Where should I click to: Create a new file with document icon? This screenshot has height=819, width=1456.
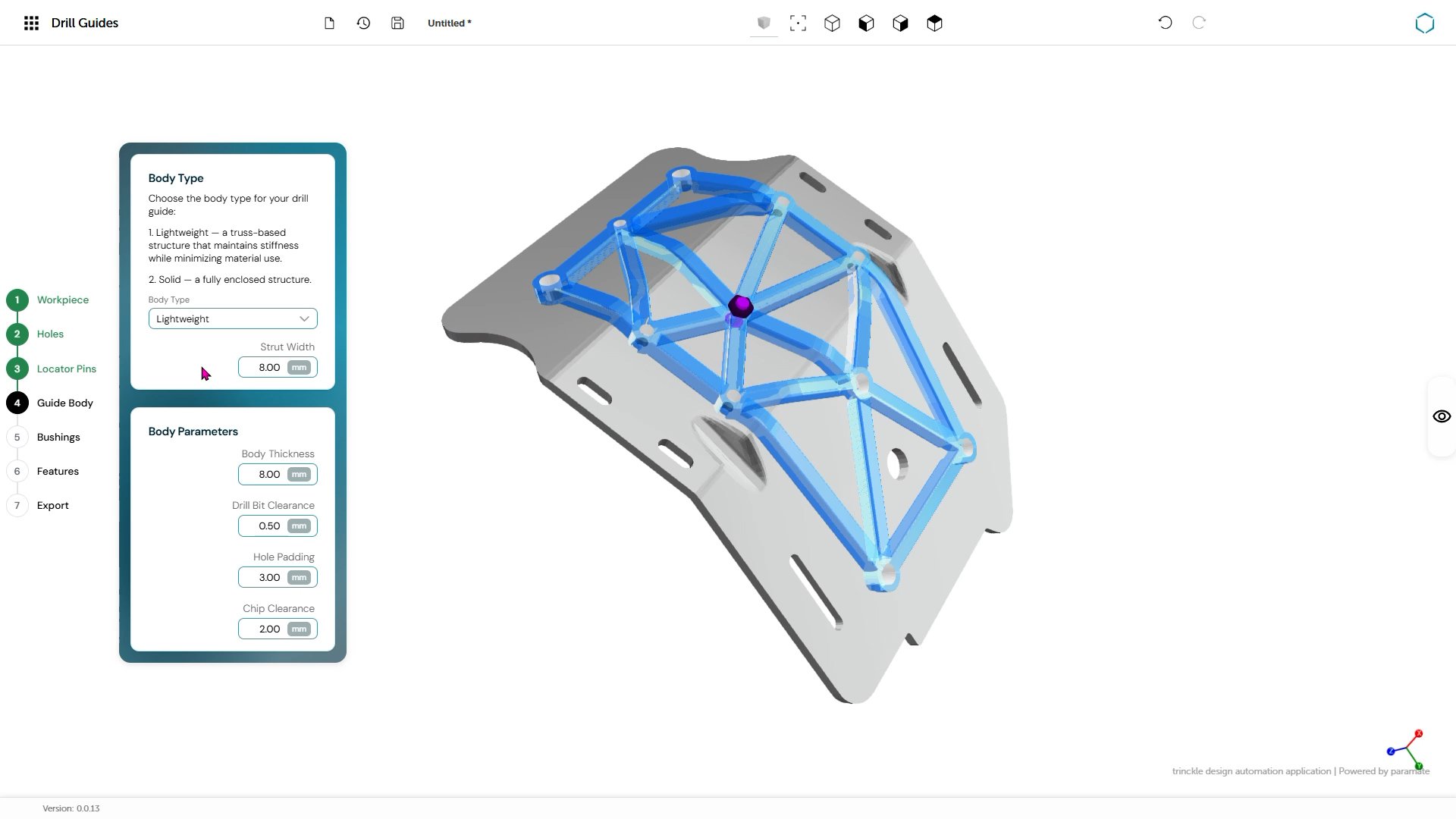(x=329, y=24)
